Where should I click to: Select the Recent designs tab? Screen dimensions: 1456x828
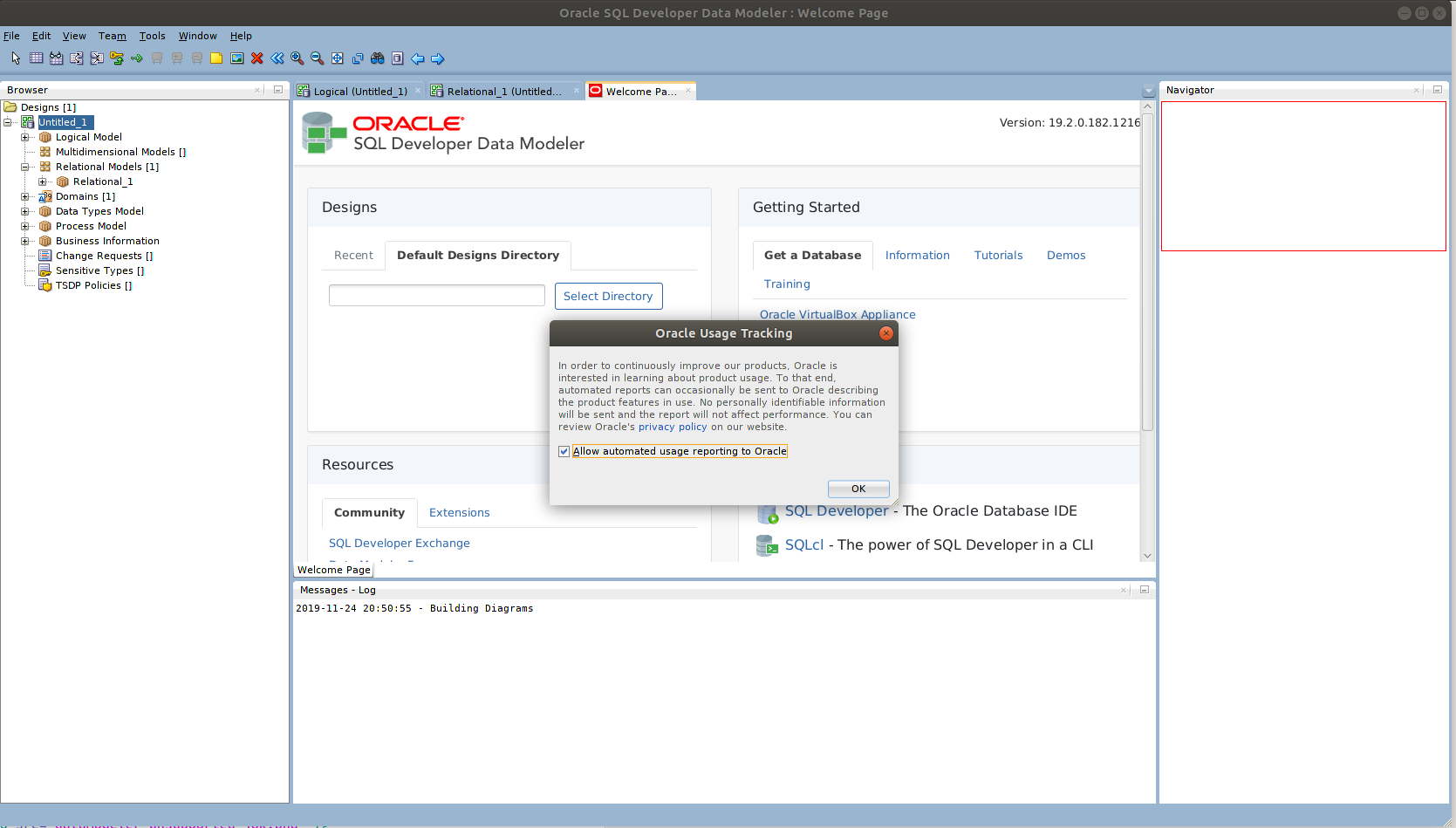coord(353,255)
